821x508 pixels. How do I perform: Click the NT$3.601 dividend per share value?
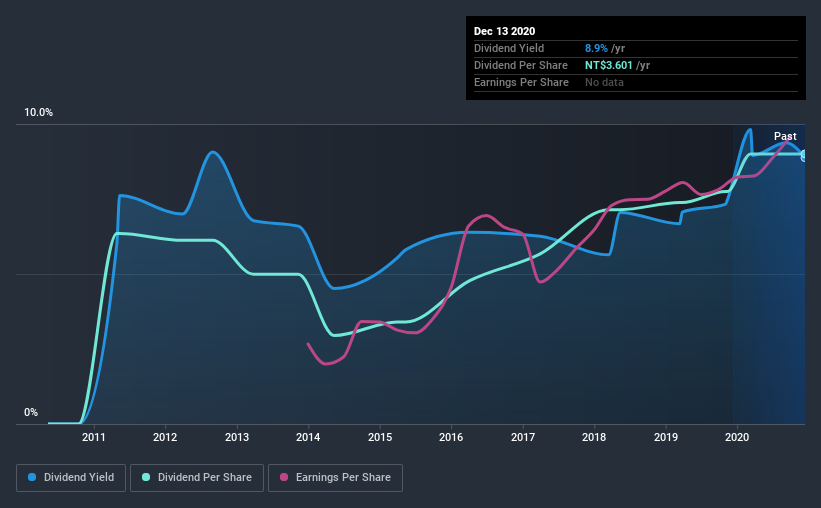(608, 65)
